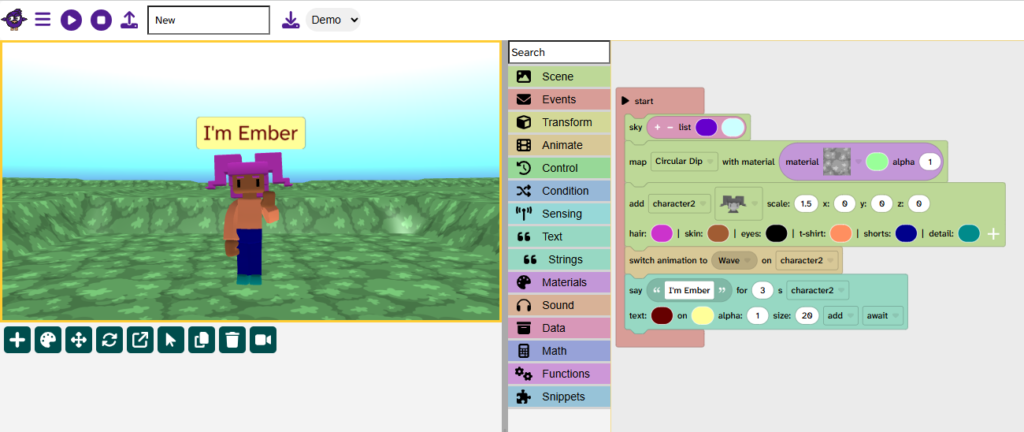The width and height of the screenshot is (1024, 432).
Task: Open the Text block category
Action: [559, 236]
